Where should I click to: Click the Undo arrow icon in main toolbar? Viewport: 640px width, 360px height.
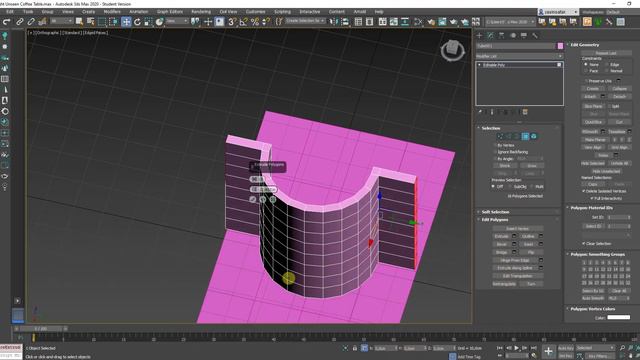tap(7, 22)
